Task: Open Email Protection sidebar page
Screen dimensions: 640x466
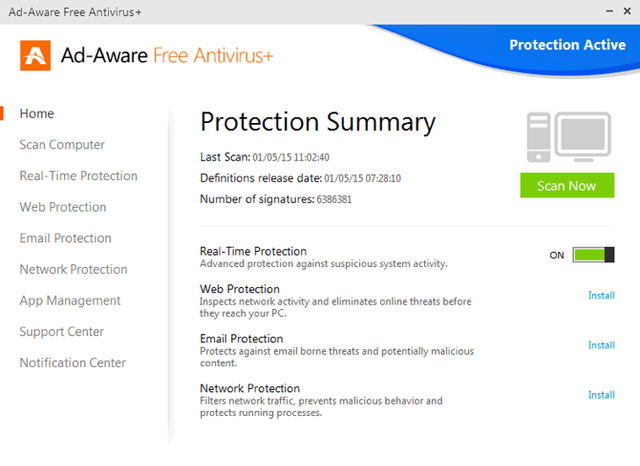Action: [65, 238]
